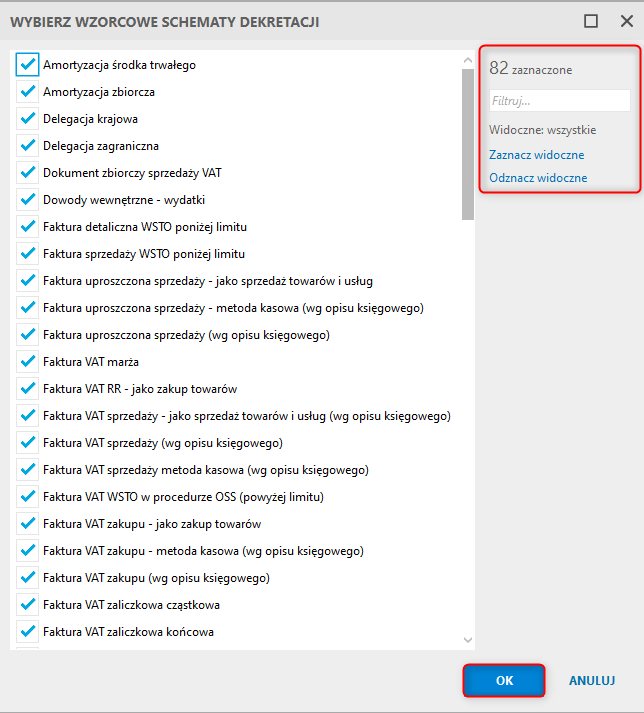Select Faktura VAT sprzedaży metoda kasowa text
Screen dimensions: 644x713
(x=206, y=470)
